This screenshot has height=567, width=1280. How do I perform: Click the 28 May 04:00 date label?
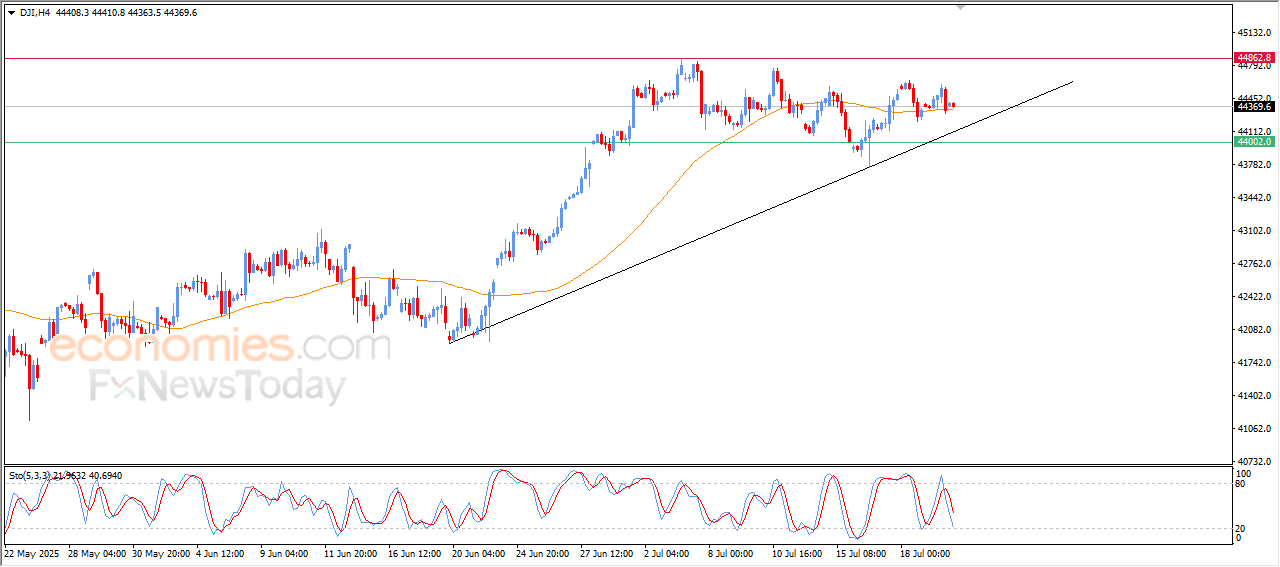[97, 553]
